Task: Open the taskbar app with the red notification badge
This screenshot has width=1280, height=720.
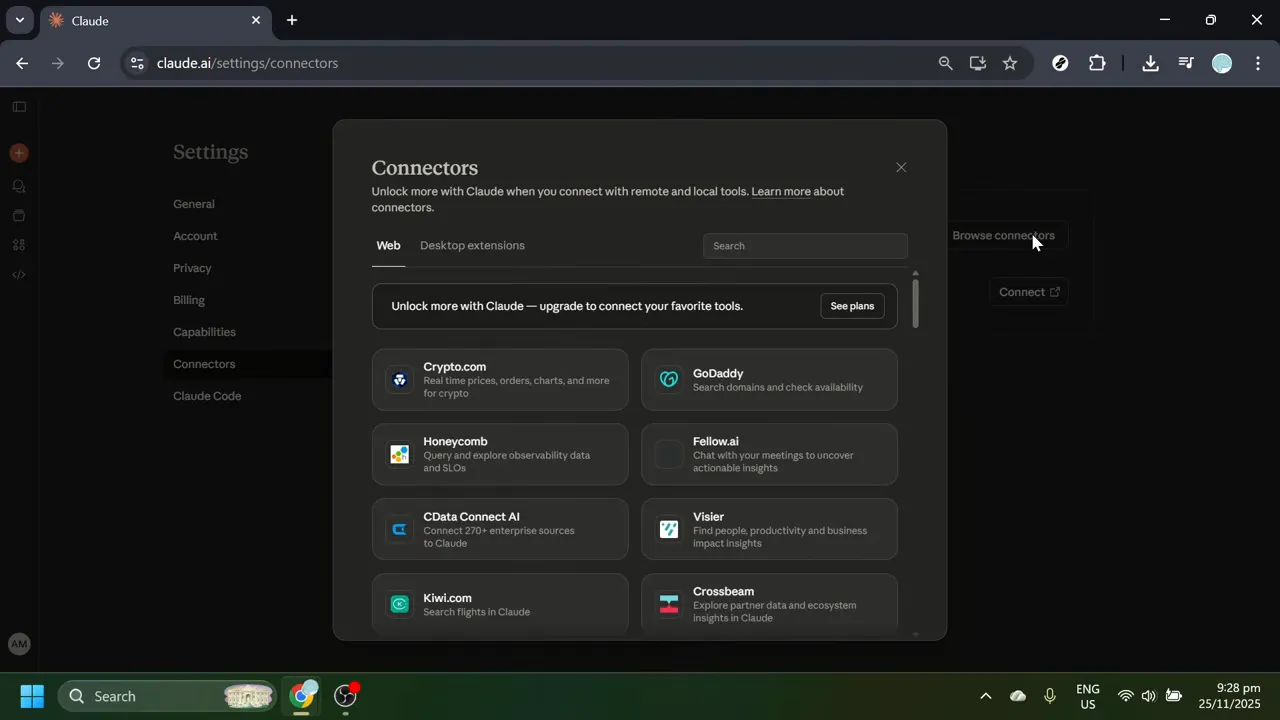Action: pyautogui.click(x=346, y=696)
